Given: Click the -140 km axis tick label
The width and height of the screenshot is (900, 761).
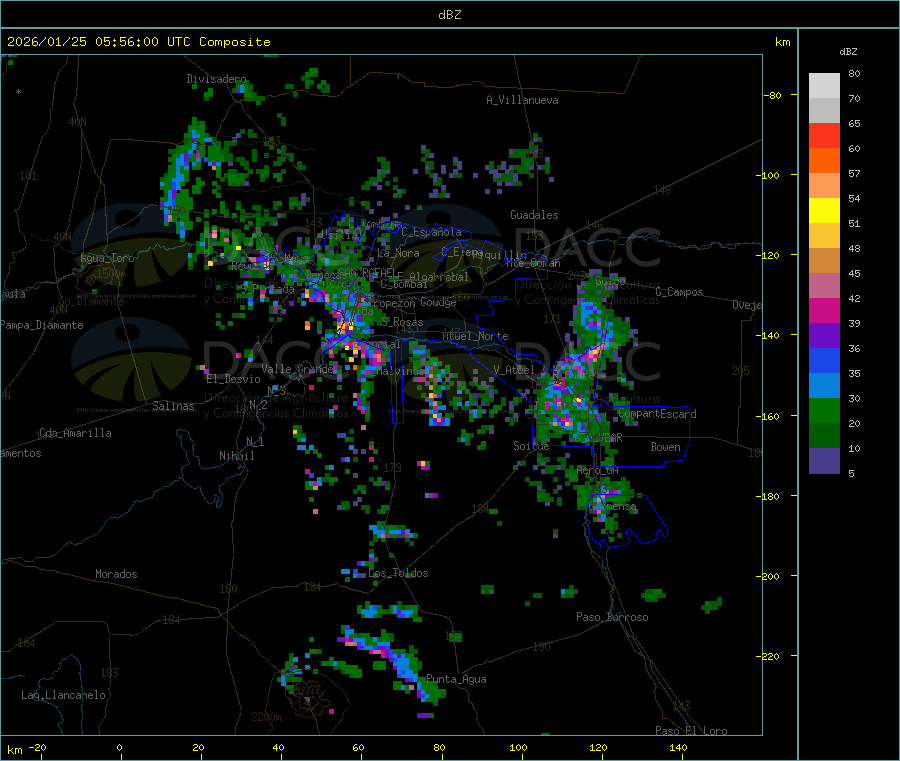Looking at the screenshot, I should (770, 335).
